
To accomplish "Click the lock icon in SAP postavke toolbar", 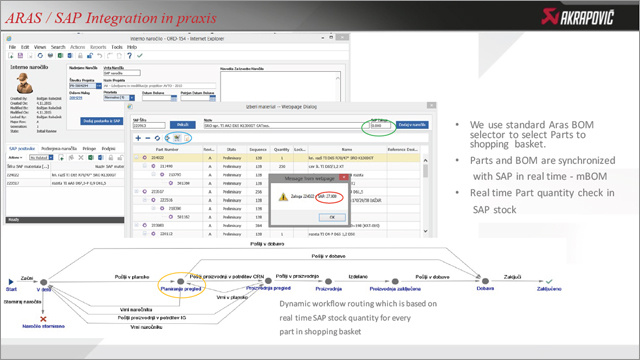I will point(110,158).
